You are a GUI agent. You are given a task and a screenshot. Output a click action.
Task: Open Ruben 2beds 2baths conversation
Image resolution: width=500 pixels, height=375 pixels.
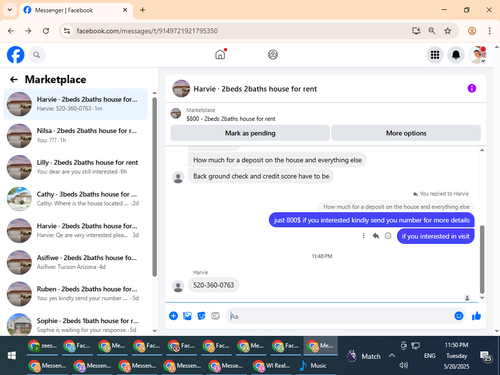click(75, 294)
